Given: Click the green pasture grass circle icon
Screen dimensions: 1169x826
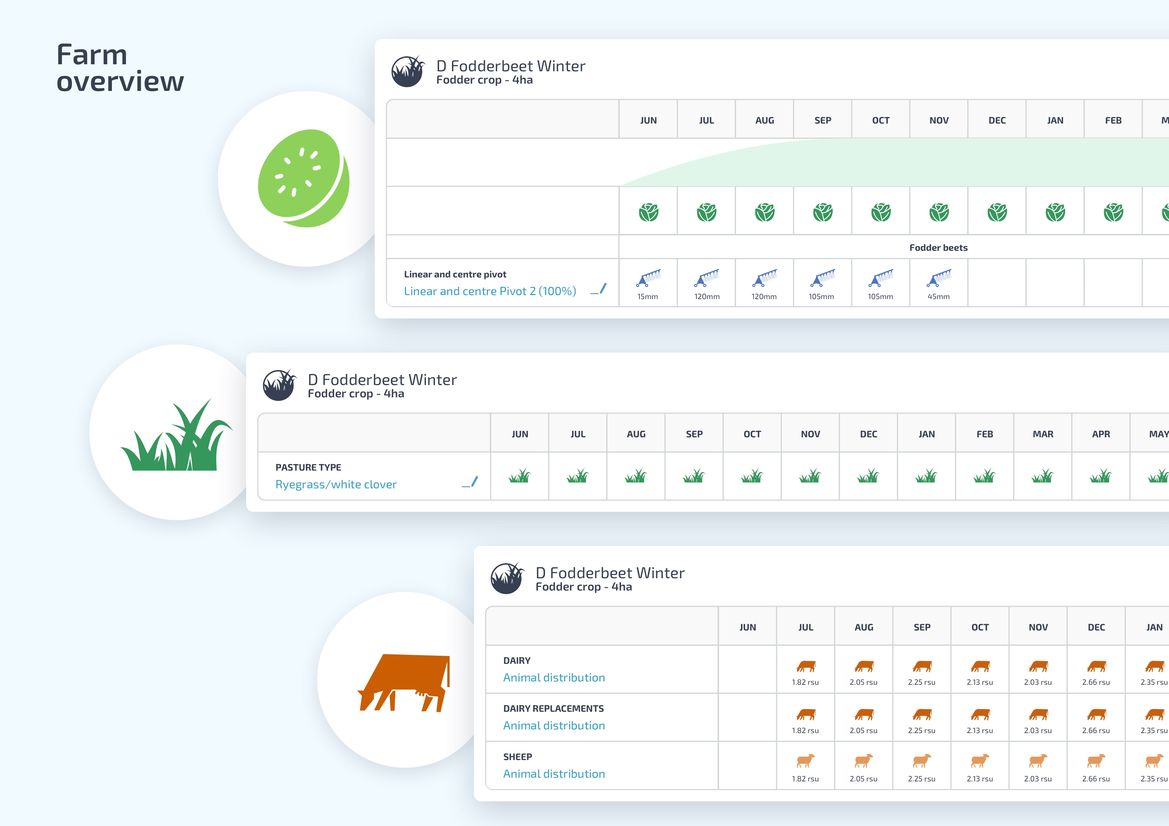Looking at the screenshot, I should tap(177, 435).
